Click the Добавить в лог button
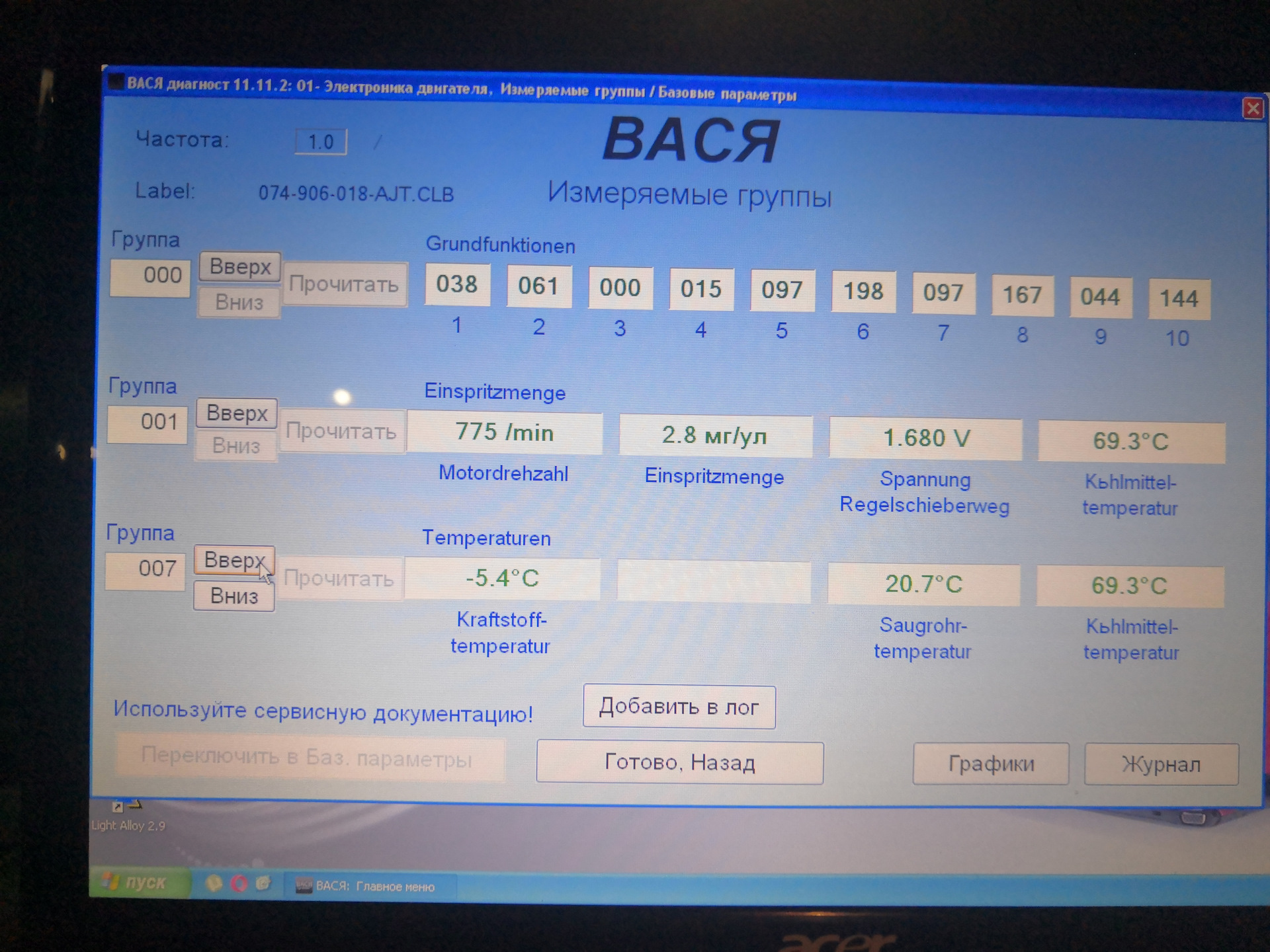 click(679, 707)
